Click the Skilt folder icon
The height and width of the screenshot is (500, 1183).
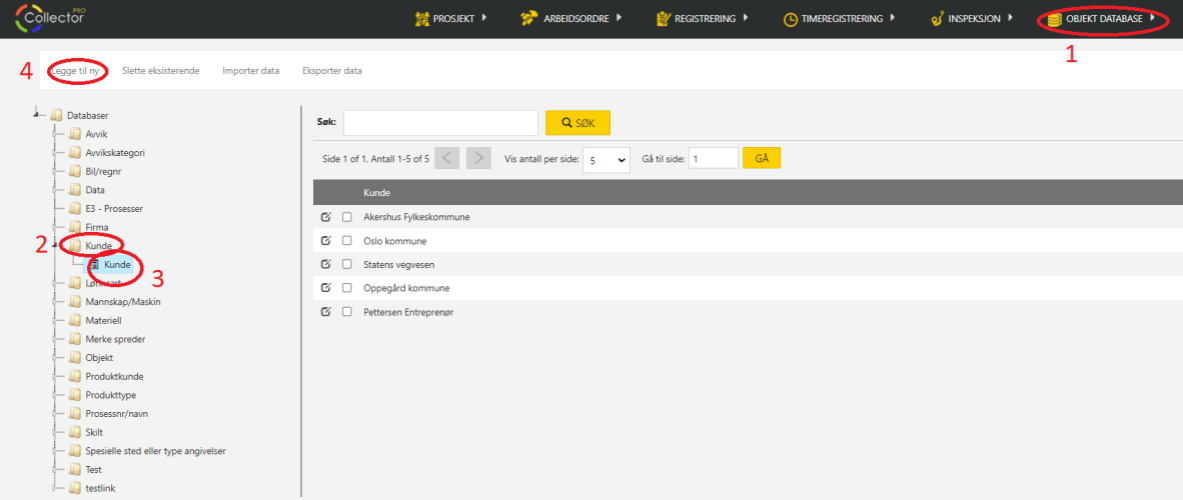tap(74, 432)
